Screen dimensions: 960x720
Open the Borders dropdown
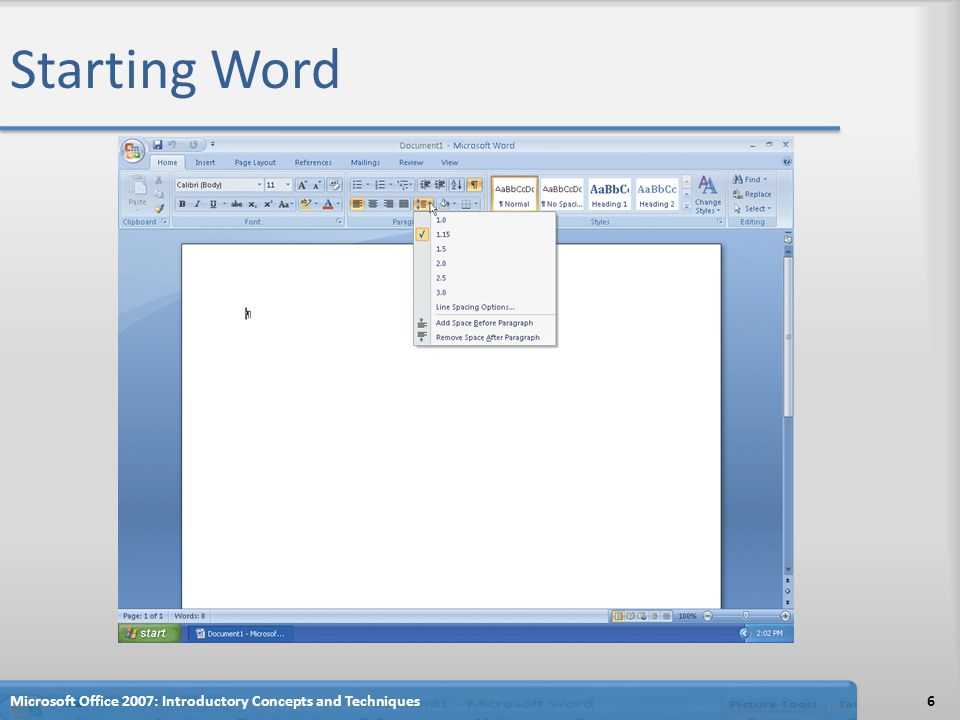[x=476, y=204]
